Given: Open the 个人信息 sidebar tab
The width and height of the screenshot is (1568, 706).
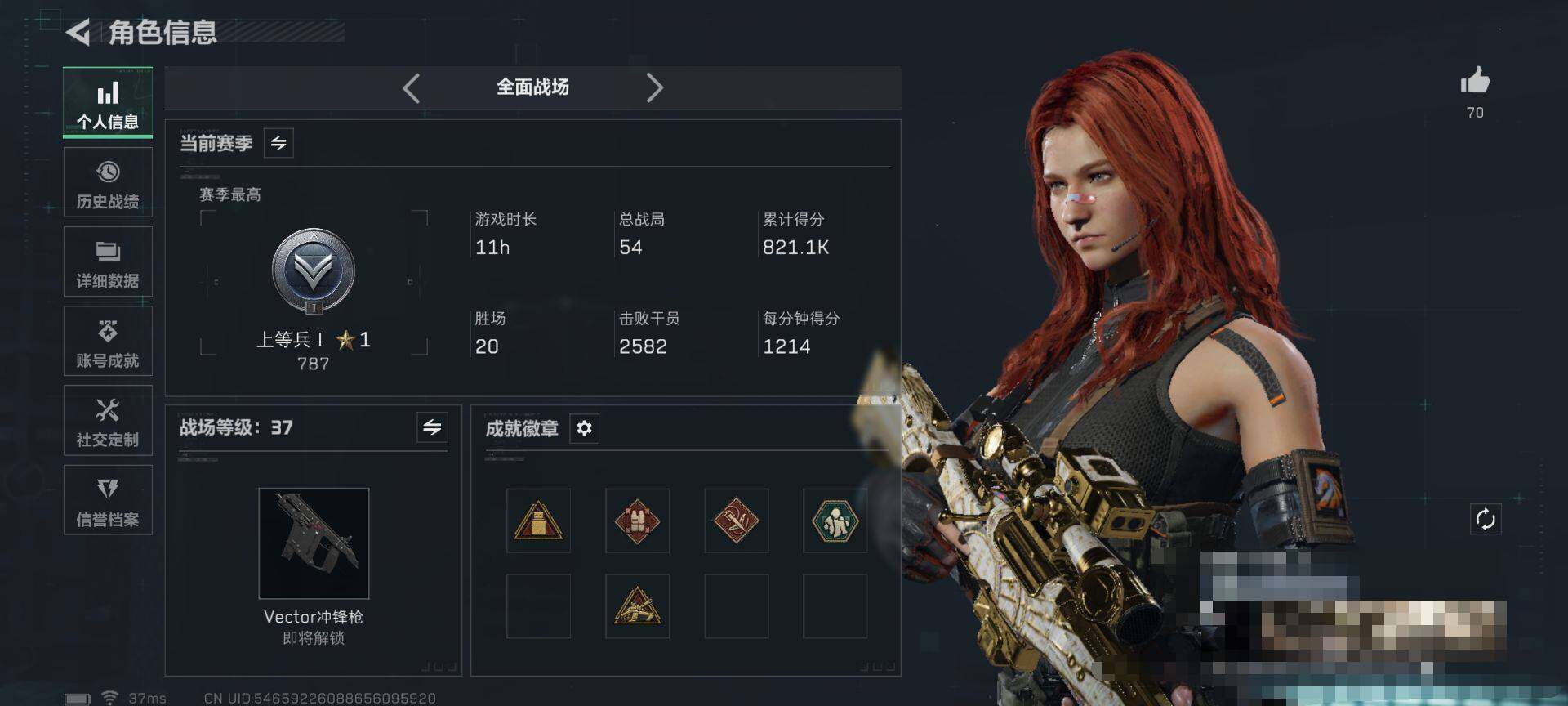Looking at the screenshot, I should click(x=108, y=103).
